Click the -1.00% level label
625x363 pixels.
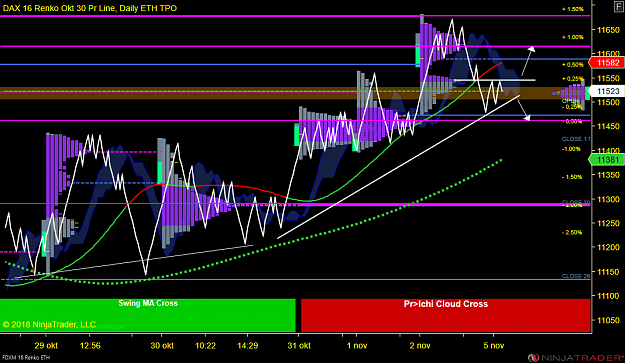[571, 149]
